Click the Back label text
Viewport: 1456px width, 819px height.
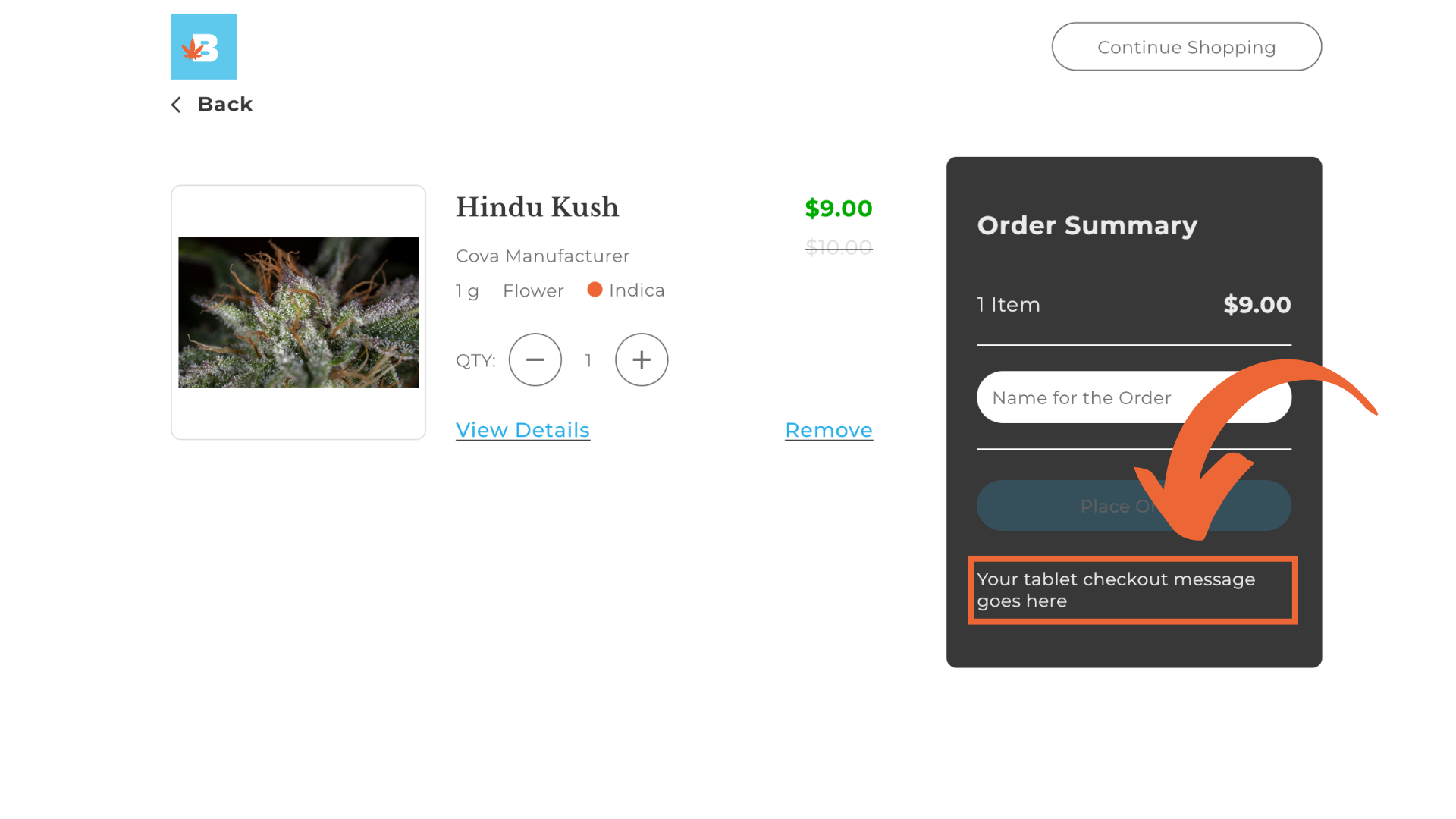(x=225, y=105)
